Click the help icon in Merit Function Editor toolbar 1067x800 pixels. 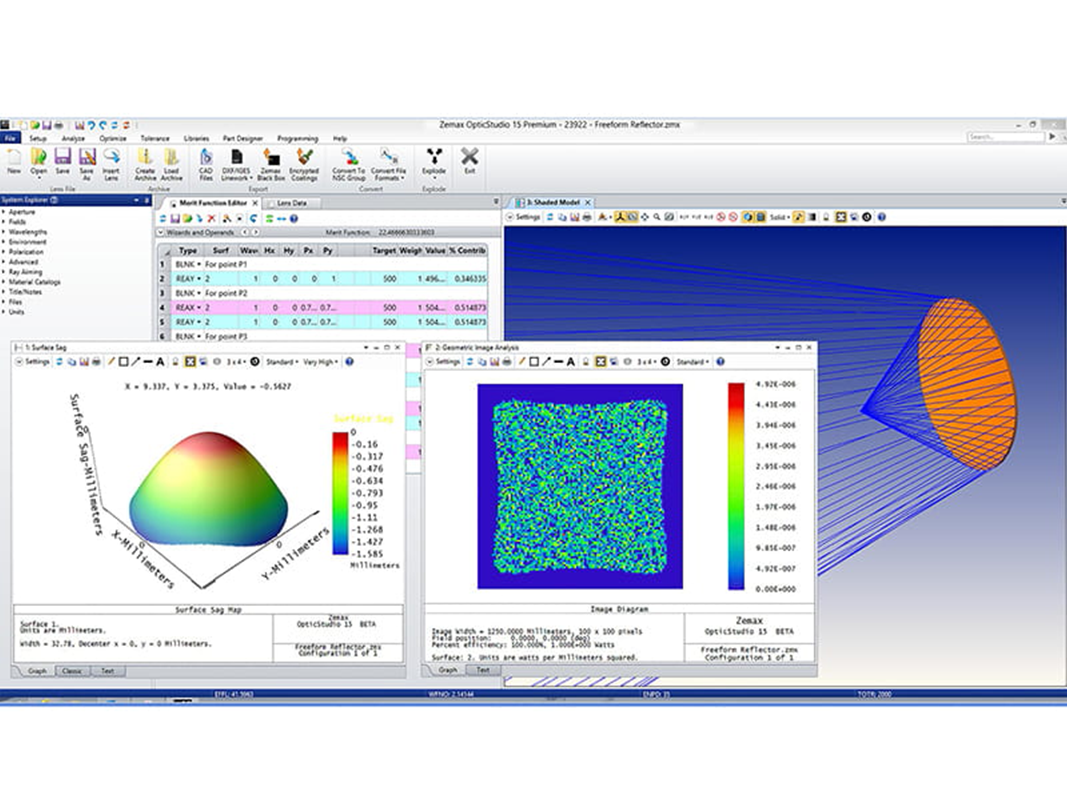[294, 218]
